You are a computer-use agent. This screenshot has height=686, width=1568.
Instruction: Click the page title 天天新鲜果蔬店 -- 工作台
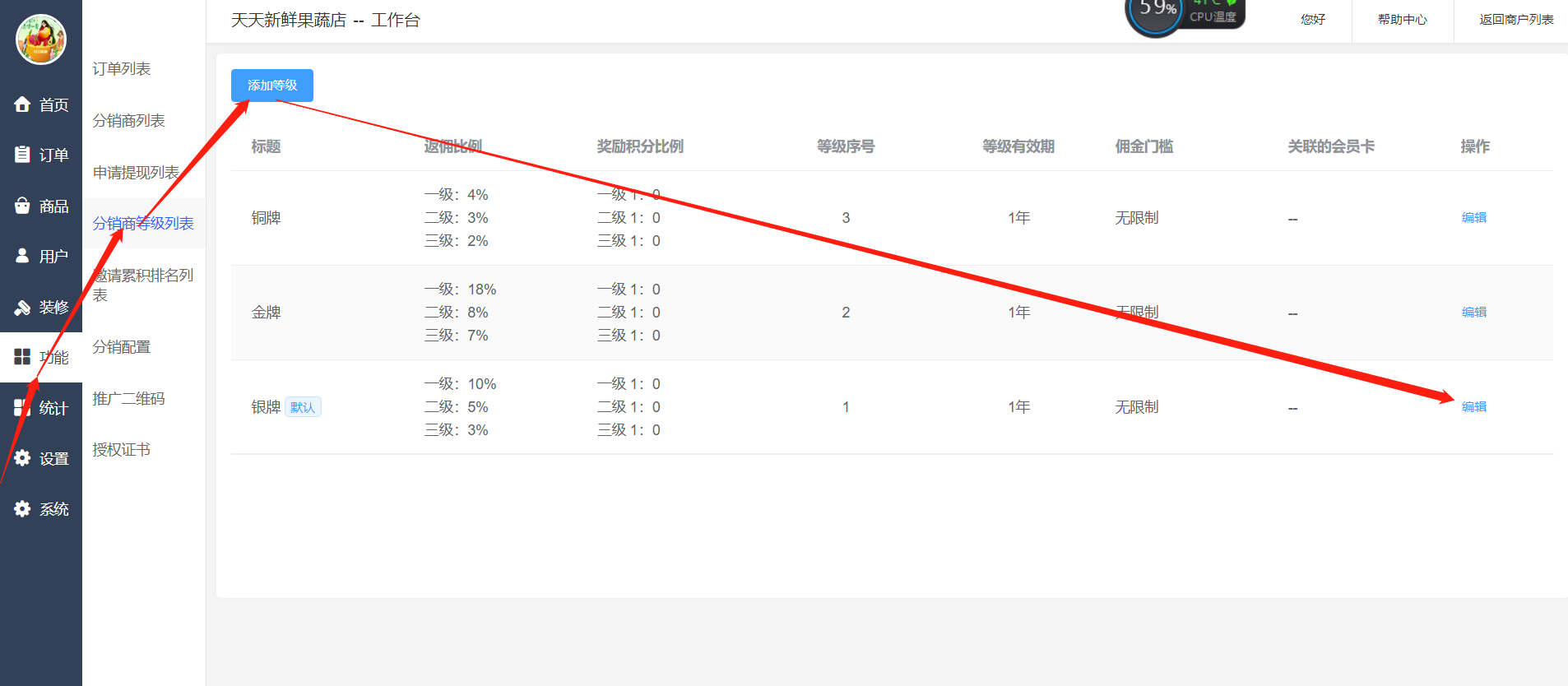(326, 20)
